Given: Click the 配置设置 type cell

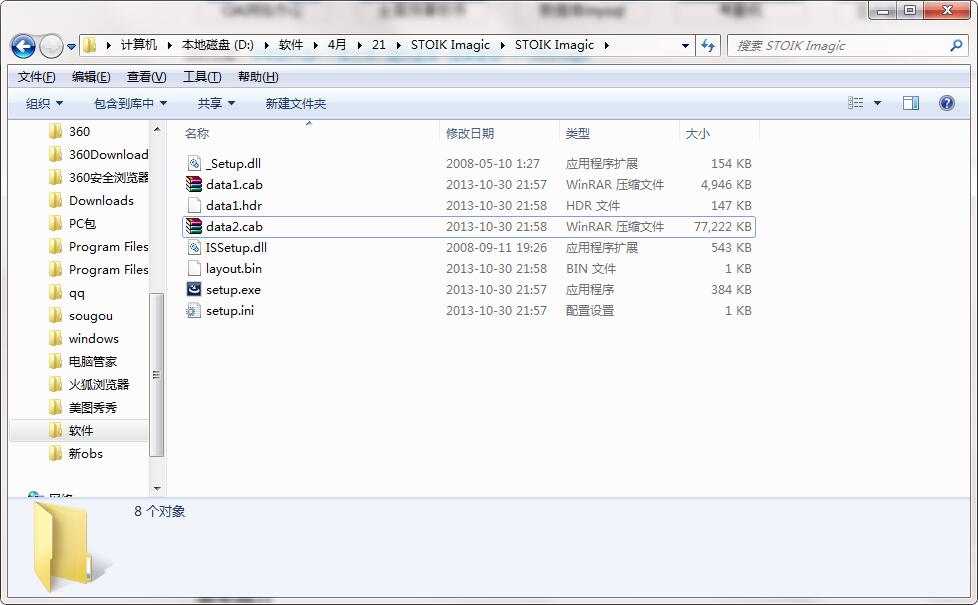Looking at the screenshot, I should point(590,311).
